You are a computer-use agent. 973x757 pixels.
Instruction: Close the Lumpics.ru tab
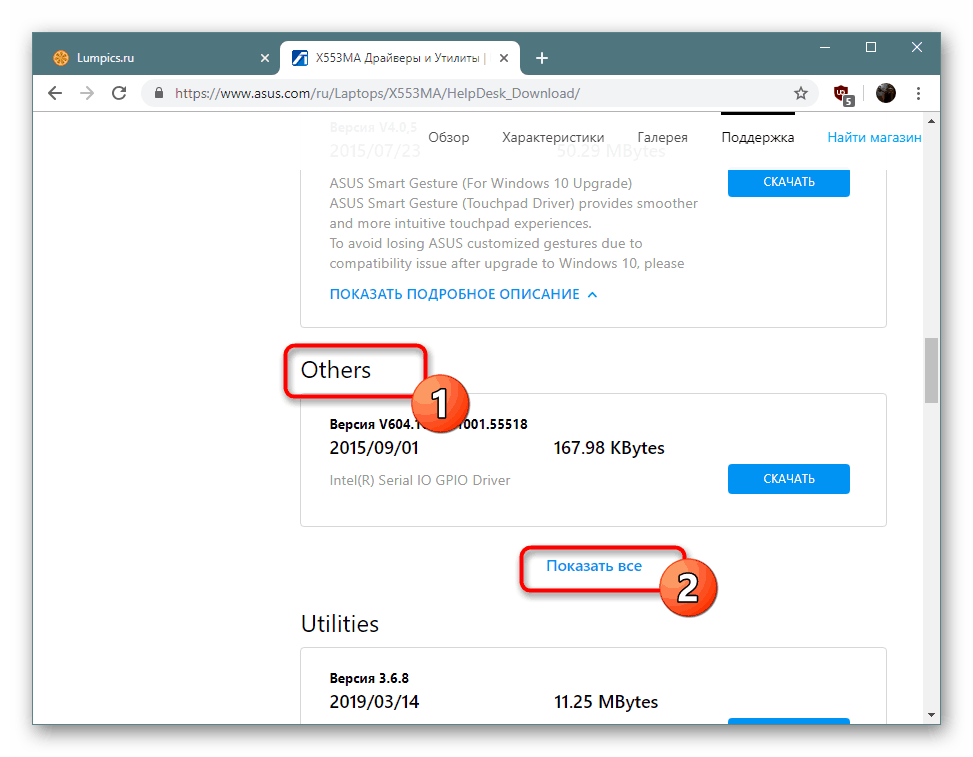[x=265, y=58]
